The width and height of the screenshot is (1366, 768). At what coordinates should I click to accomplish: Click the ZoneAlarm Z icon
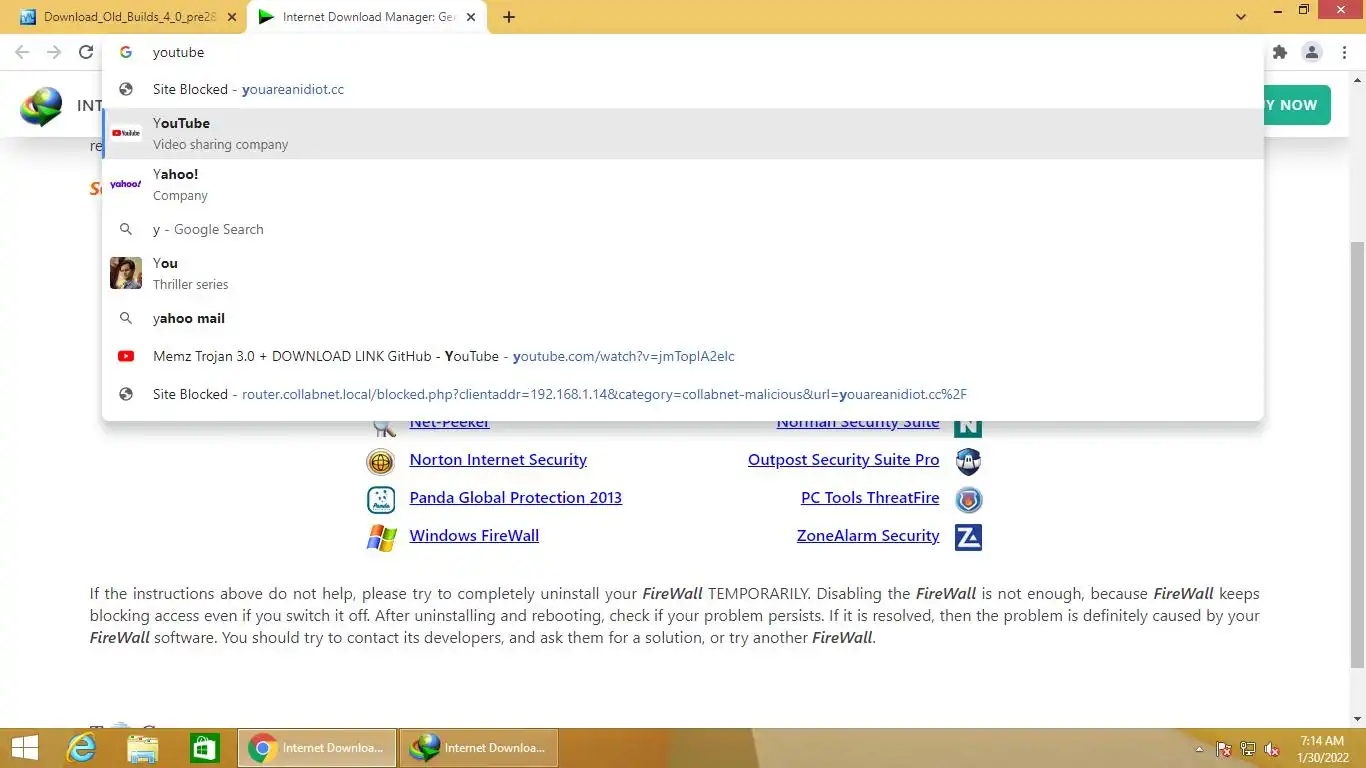(968, 537)
